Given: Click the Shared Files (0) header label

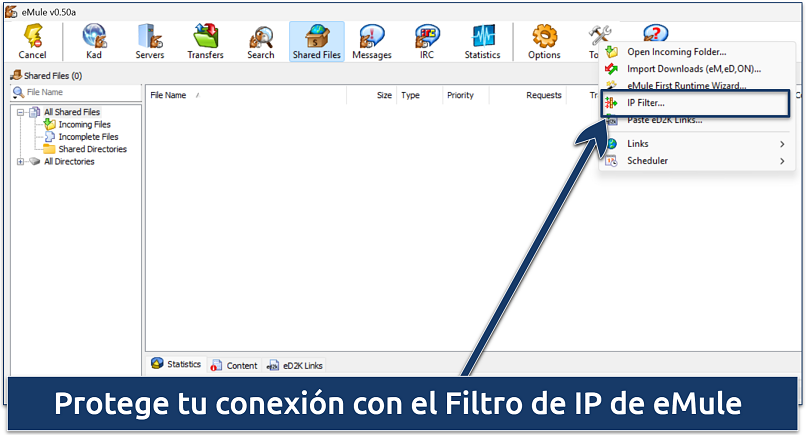Looking at the screenshot, I should click(53, 76).
